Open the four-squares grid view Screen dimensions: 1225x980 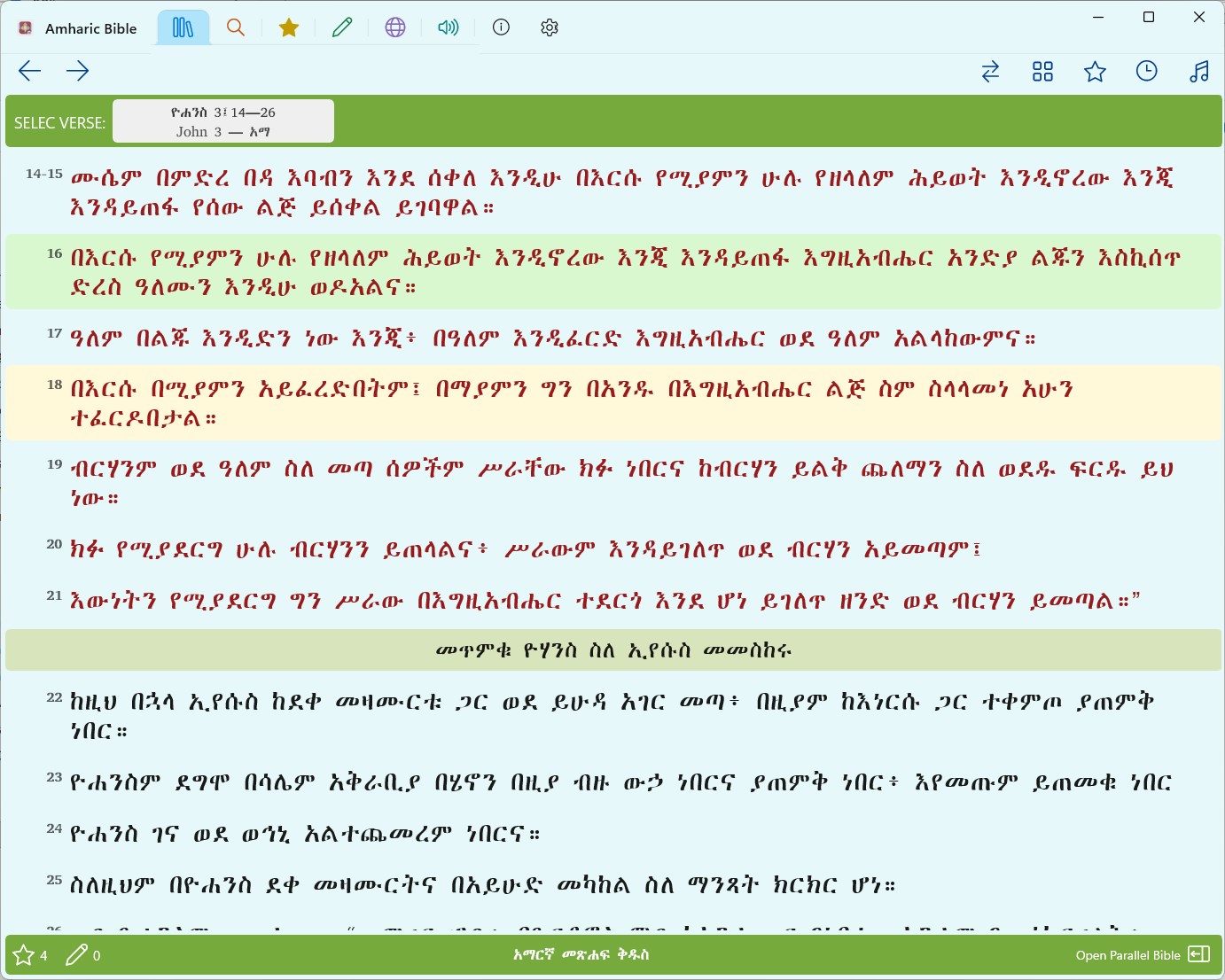tap(1043, 72)
